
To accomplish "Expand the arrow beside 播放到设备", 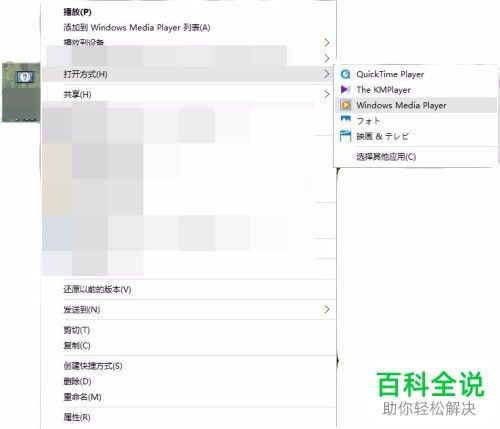I will tap(327, 43).
